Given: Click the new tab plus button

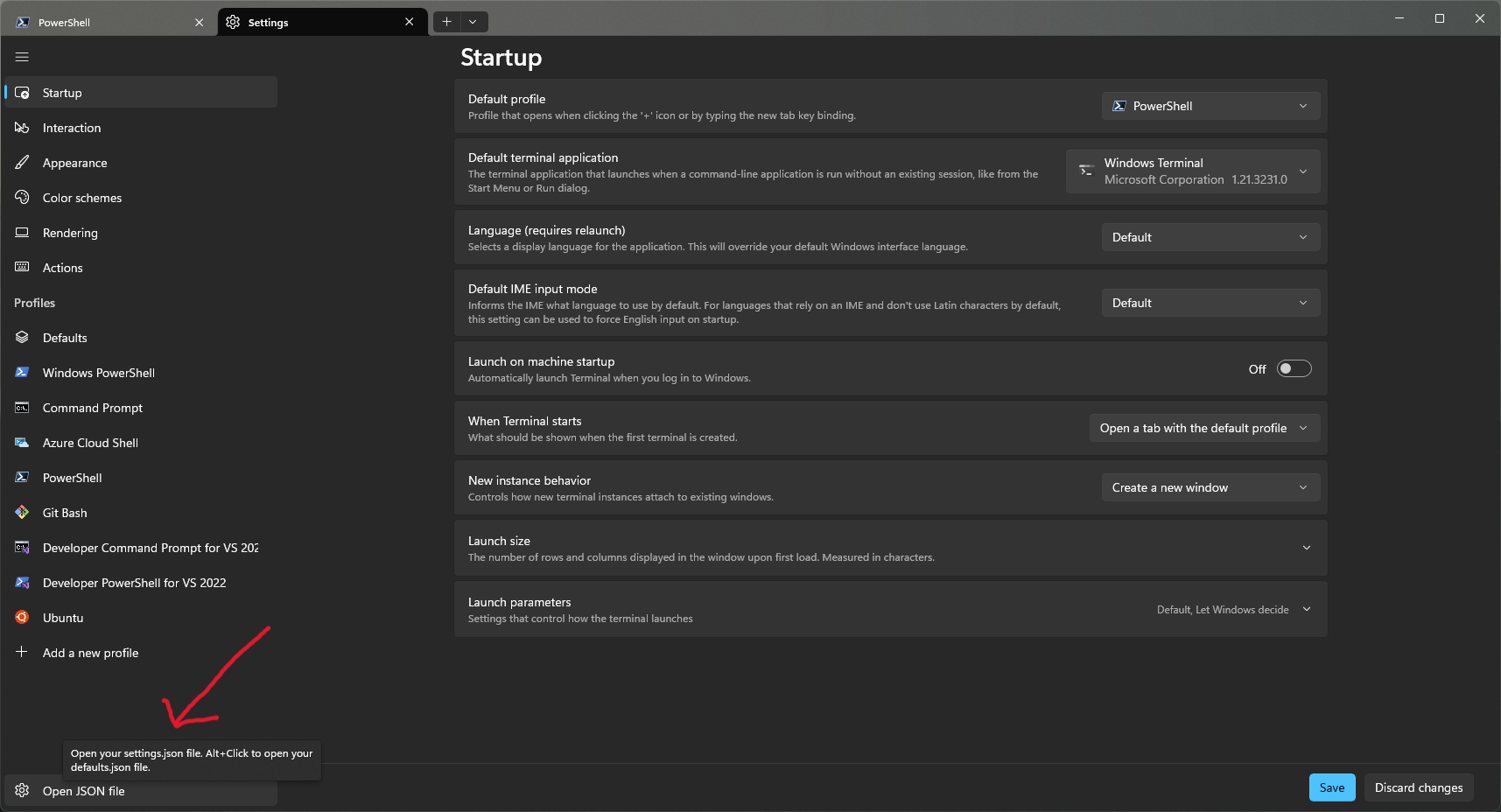Looking at the screenshot, I should [446, 22].
